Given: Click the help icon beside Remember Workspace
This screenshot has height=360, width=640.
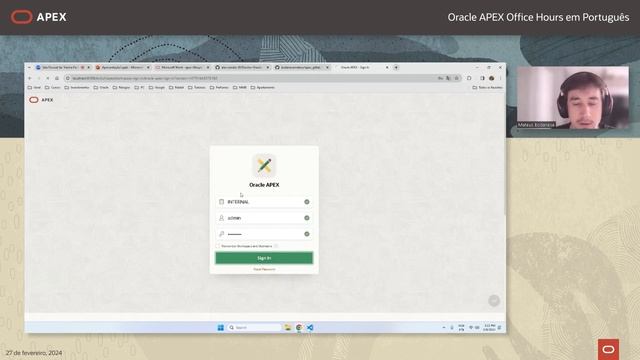Looking at the screenshot, I should tap(276, 246).
